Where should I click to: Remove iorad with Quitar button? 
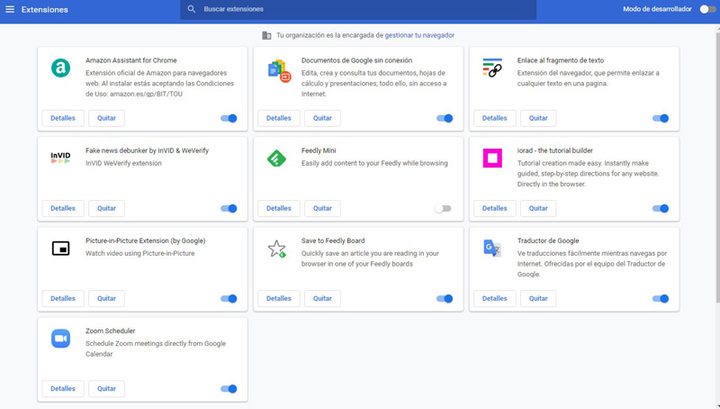[538, 208]
